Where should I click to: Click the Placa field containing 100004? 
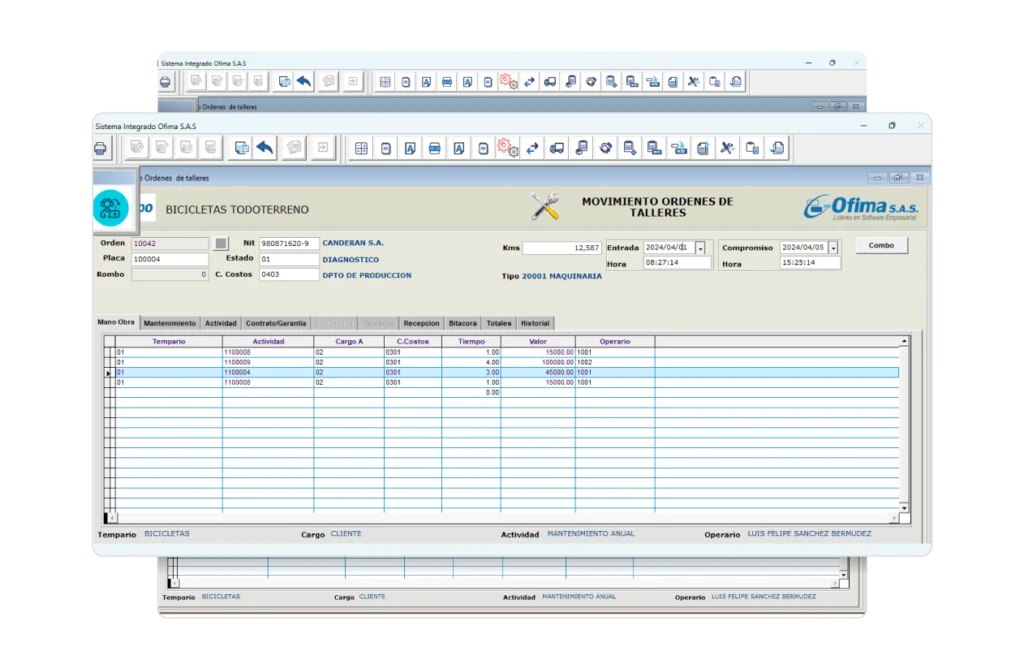pos(170,259)
